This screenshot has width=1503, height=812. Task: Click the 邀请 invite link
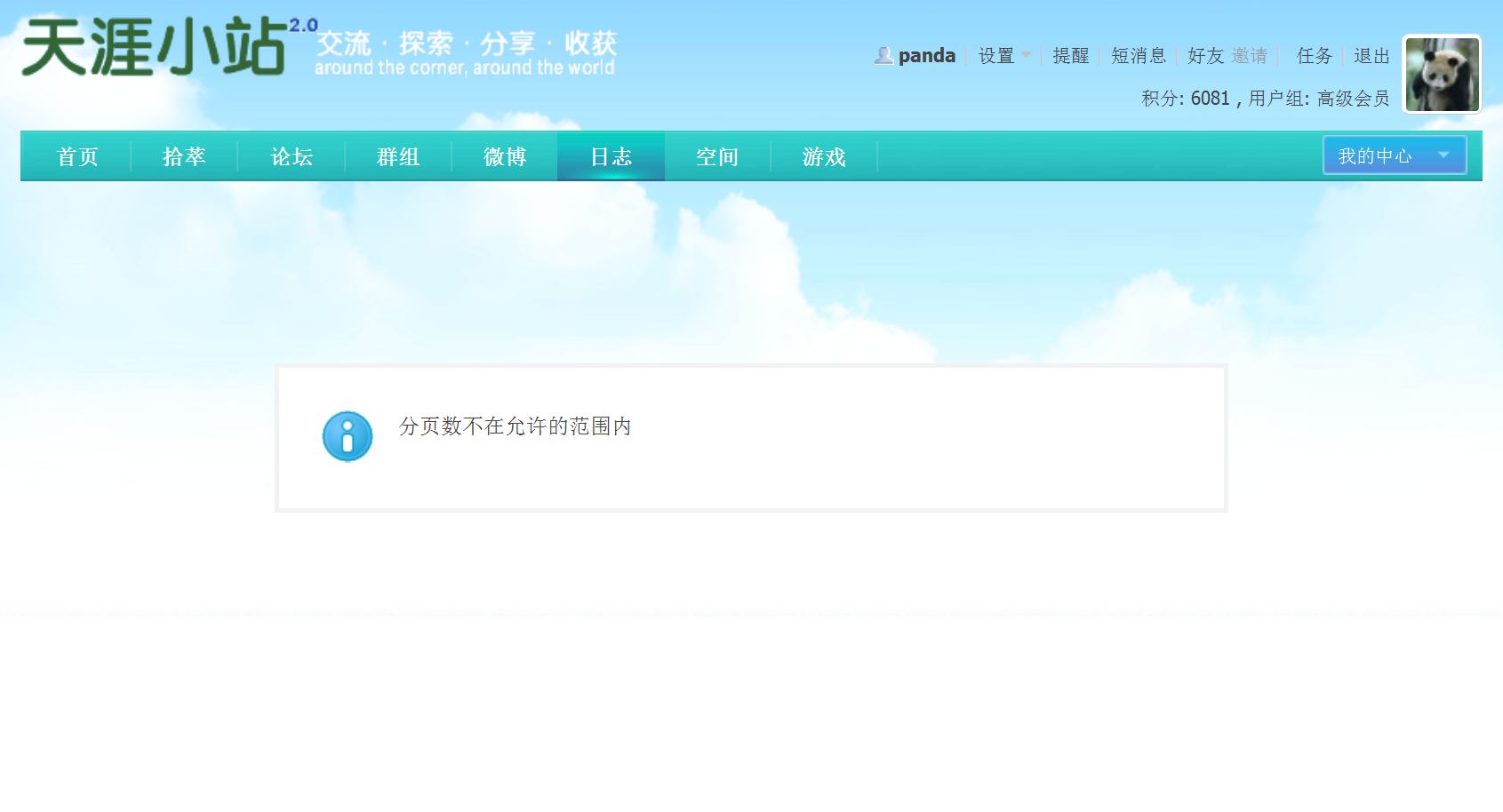(x=1249, y=56)
